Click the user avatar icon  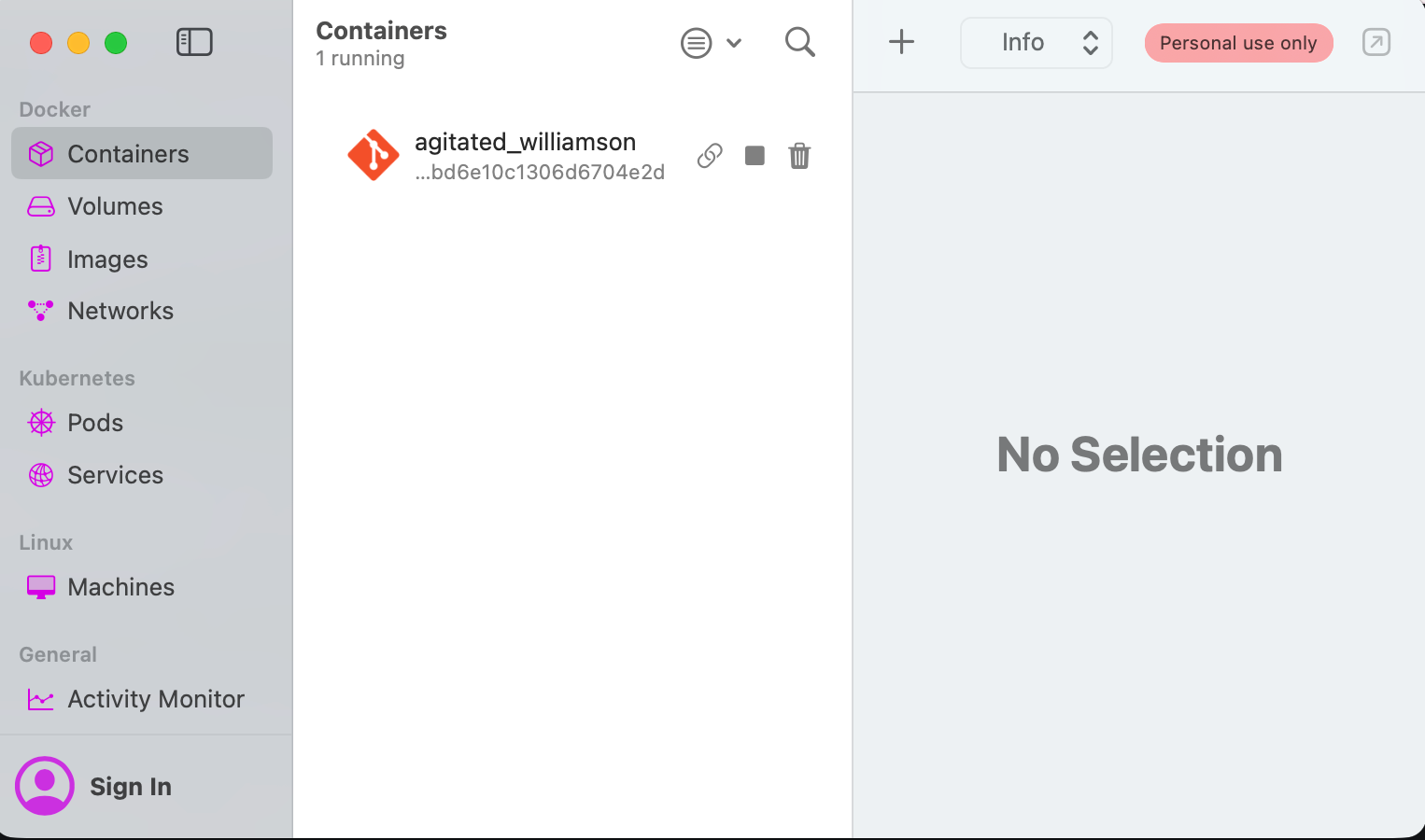(45, 786)
